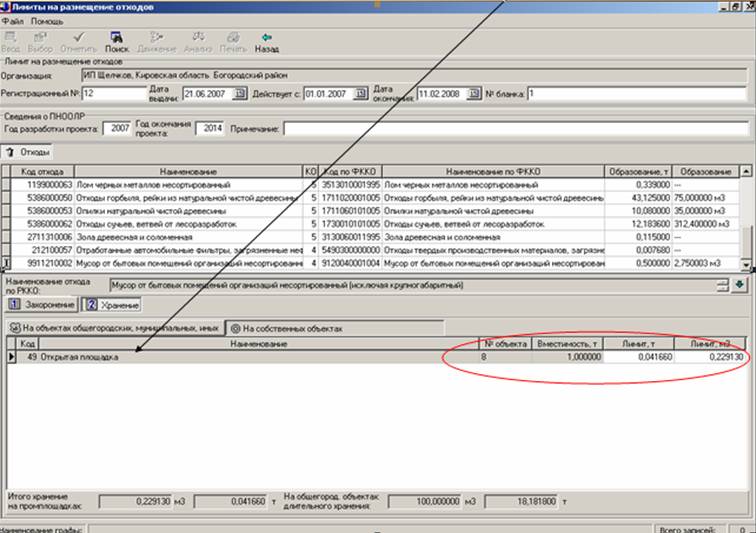Click the Назад (Back) toolbar arrow

click(x=266, y=40)
